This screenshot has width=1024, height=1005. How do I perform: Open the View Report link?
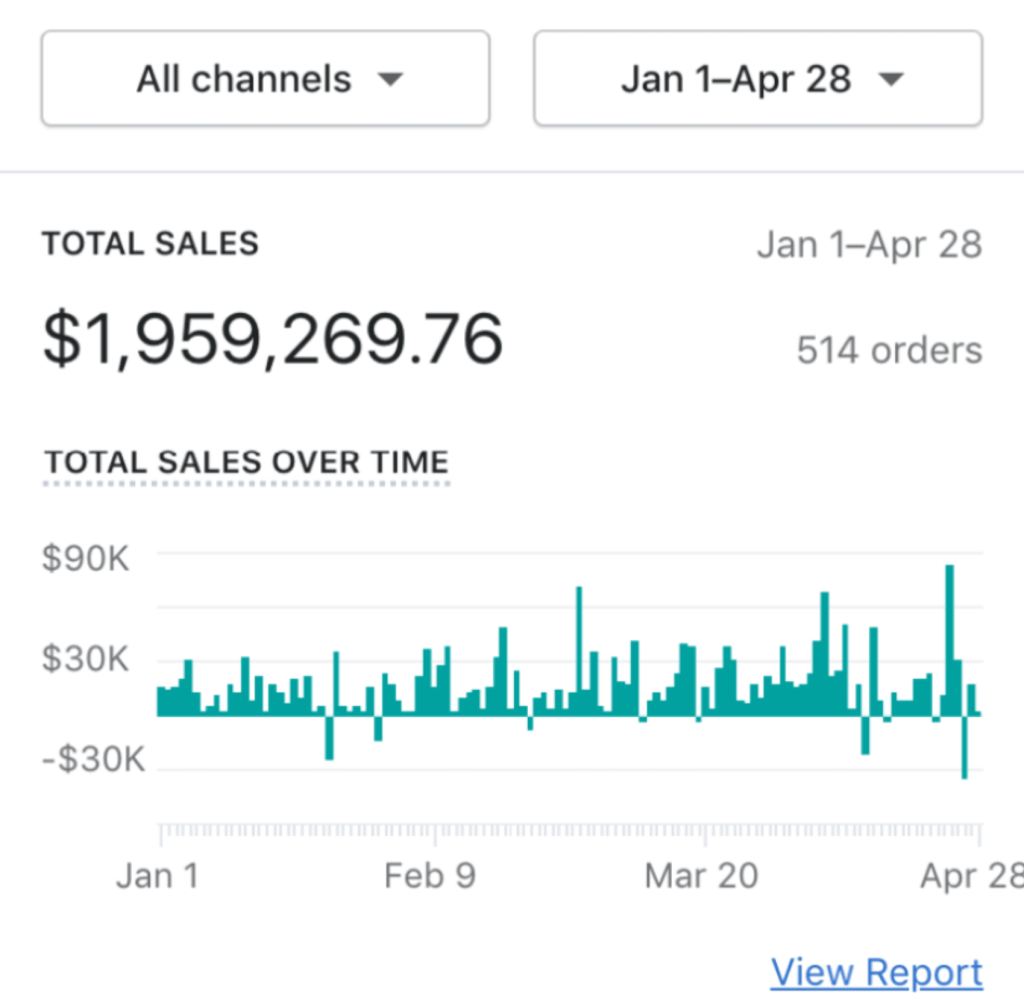click(x=876, y=972)
